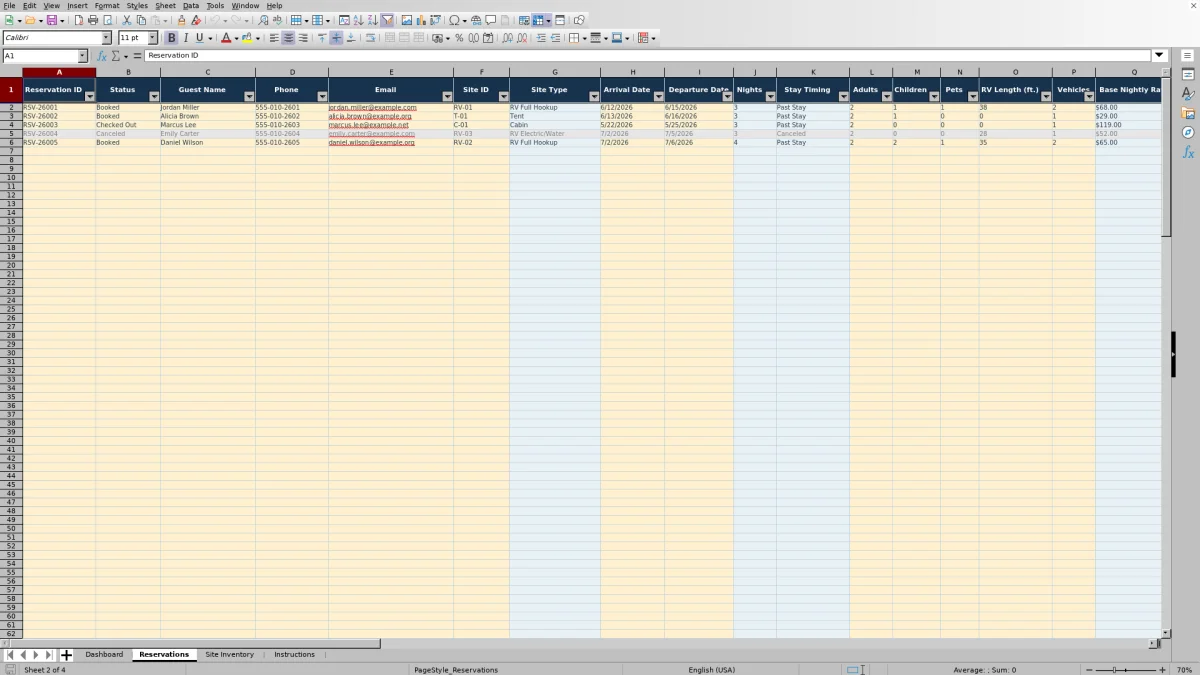The height and width of the screenshot is (675, 1200).
Task: Open the Sidebar Styles panel icon
Action: [x=1188, y=94]
